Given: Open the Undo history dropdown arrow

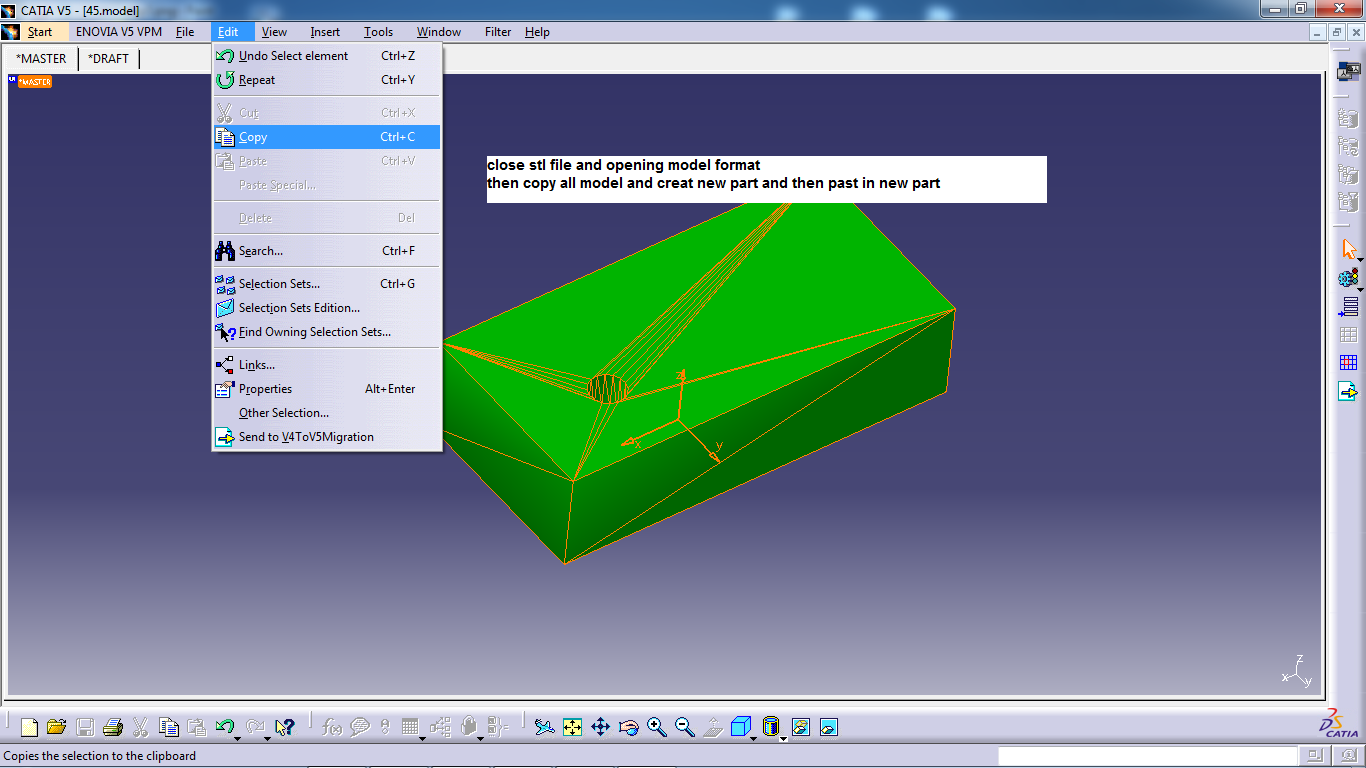Looking at the screenshot, I should 238,739.
